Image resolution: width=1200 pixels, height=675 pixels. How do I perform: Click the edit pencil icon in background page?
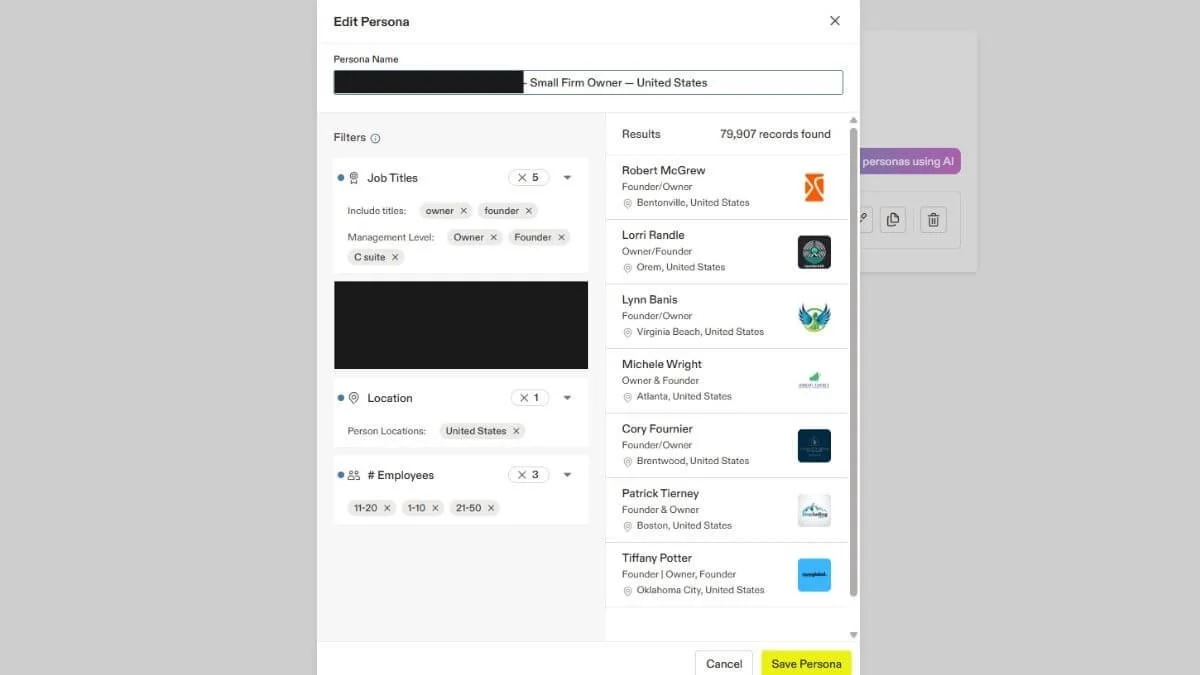click(x=865, y=220)
